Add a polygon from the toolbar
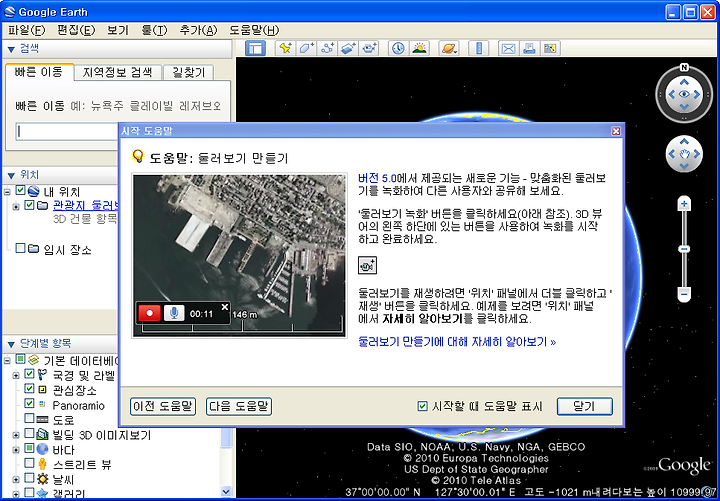This screenshot has width=720, height=501. 306,48
